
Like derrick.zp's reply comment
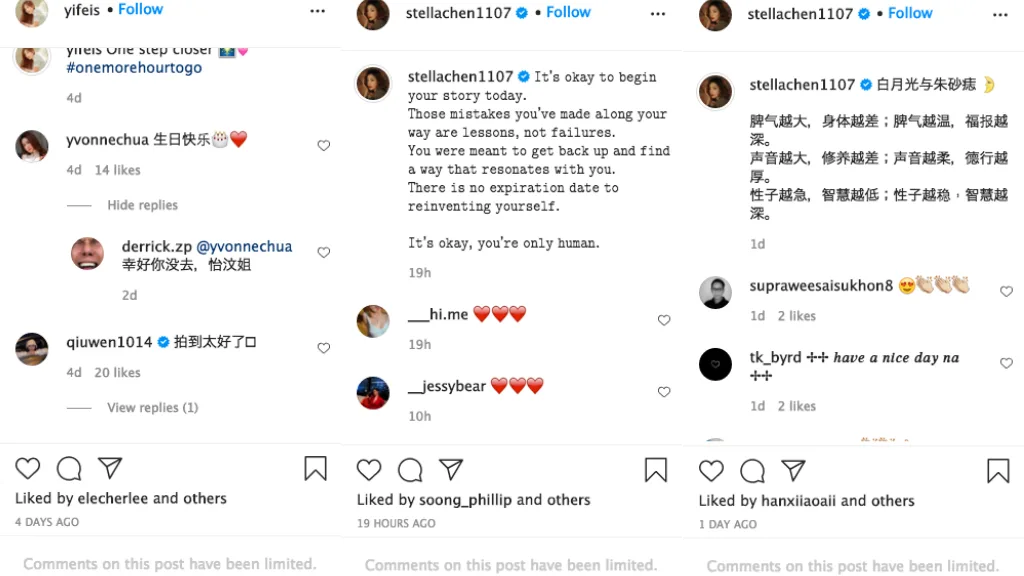click(323, 253)
